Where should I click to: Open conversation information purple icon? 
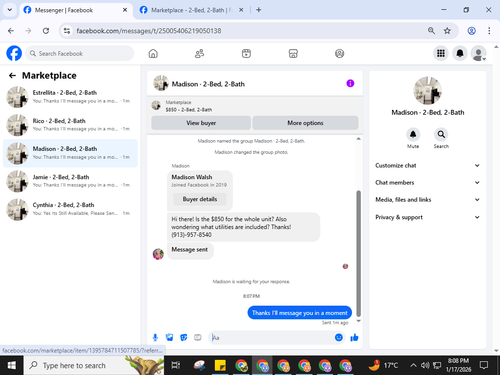point(350,83)
